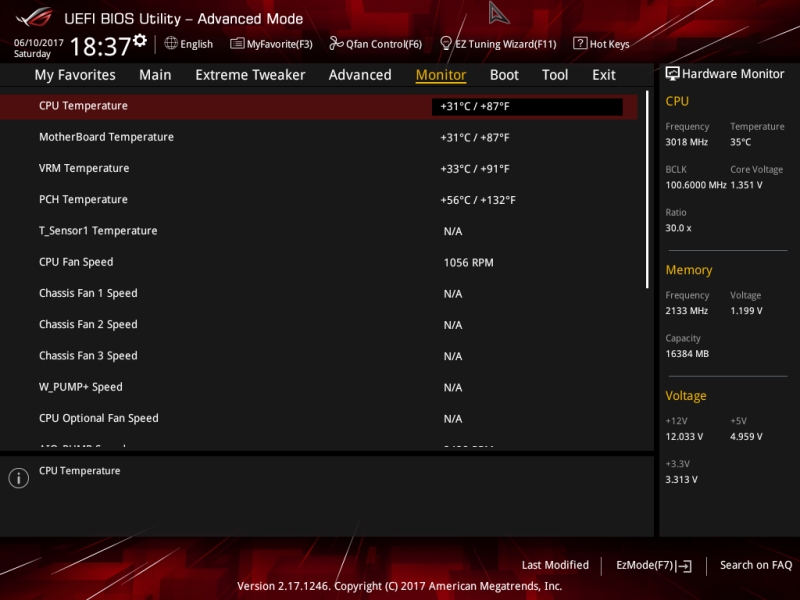
Task: Click the 12.033 V reading
Action: pos(684,437)
